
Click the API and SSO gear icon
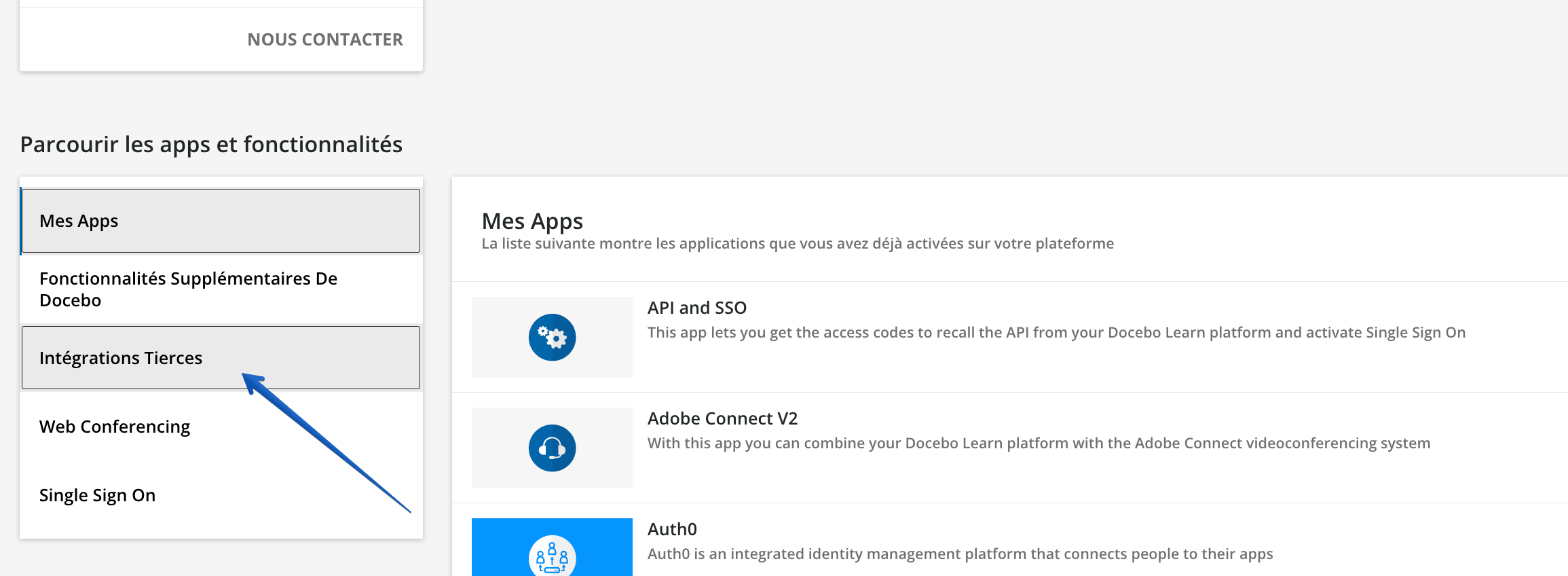click(552, 337)
